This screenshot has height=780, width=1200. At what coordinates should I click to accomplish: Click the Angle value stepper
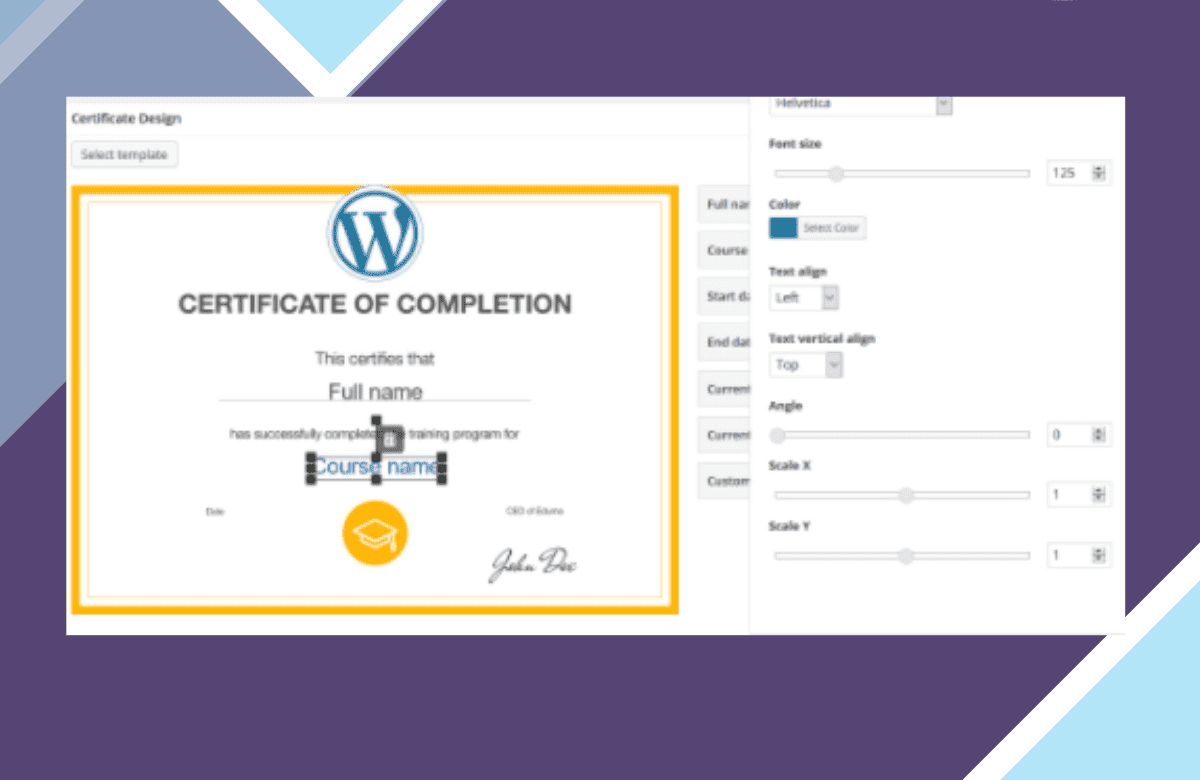[1098, 435]
